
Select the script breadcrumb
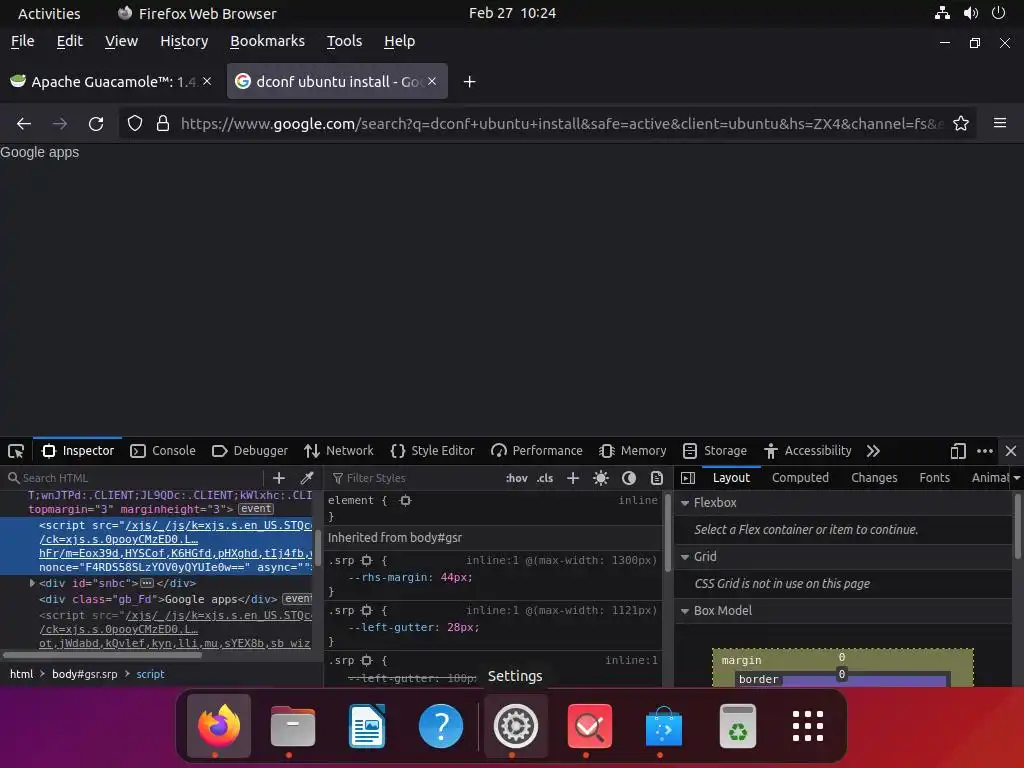[150, 674]
